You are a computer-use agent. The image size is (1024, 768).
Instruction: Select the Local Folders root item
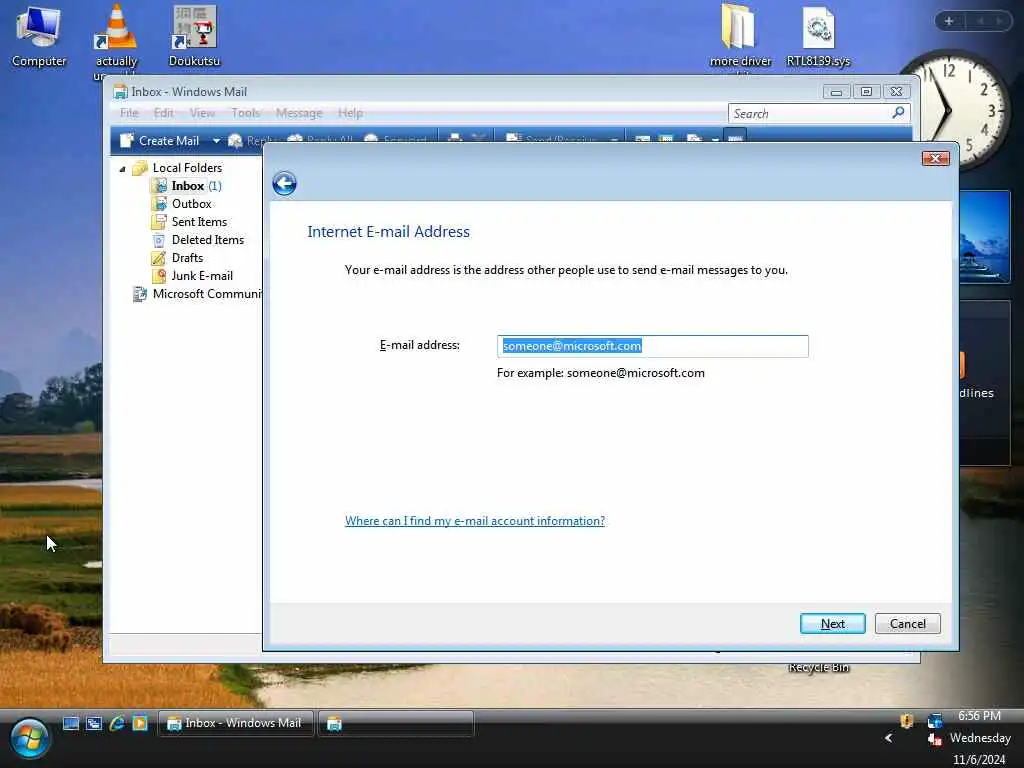tap(178, 168)
